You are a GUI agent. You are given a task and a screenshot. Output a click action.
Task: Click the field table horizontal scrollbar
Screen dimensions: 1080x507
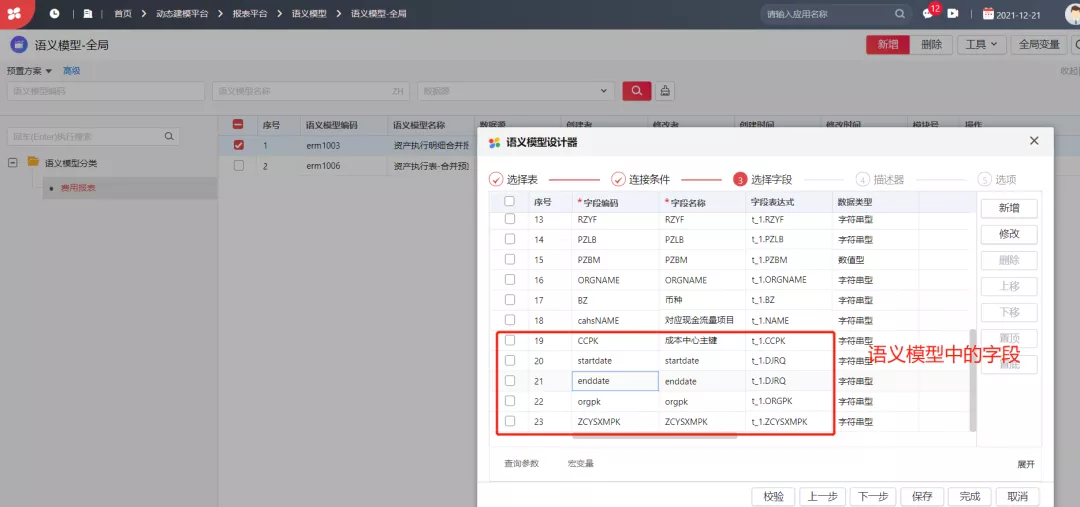pyautogui.click(x=654, y=437)
